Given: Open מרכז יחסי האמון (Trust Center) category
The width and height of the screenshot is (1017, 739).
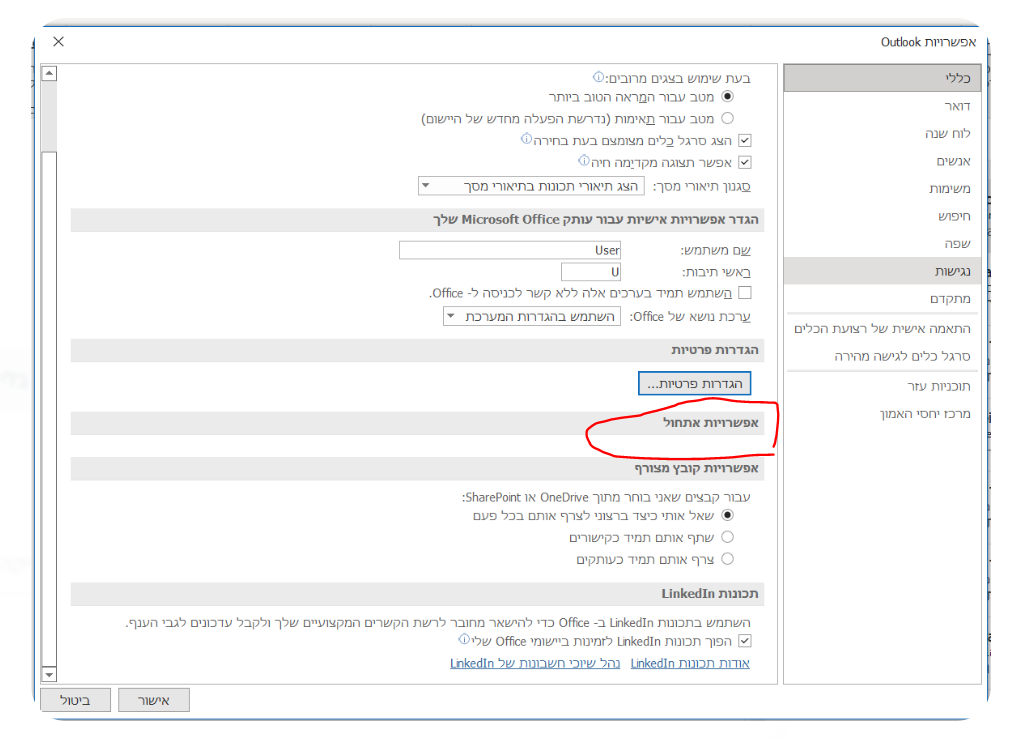Looking at the screenshot, I should click(925, 414).
